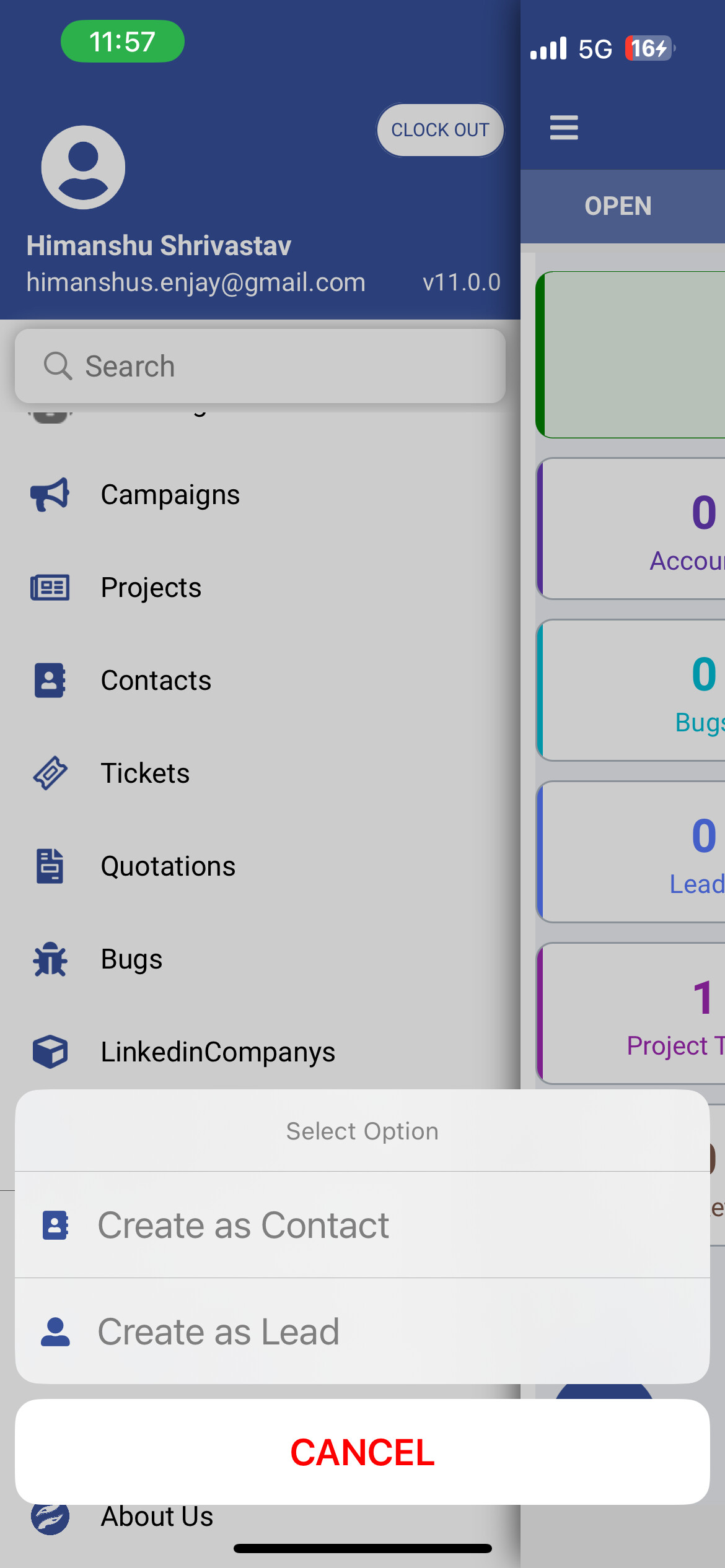Open the Accounts count card
The width and height of the screenshot is (725, 1568).
[631, 528]
